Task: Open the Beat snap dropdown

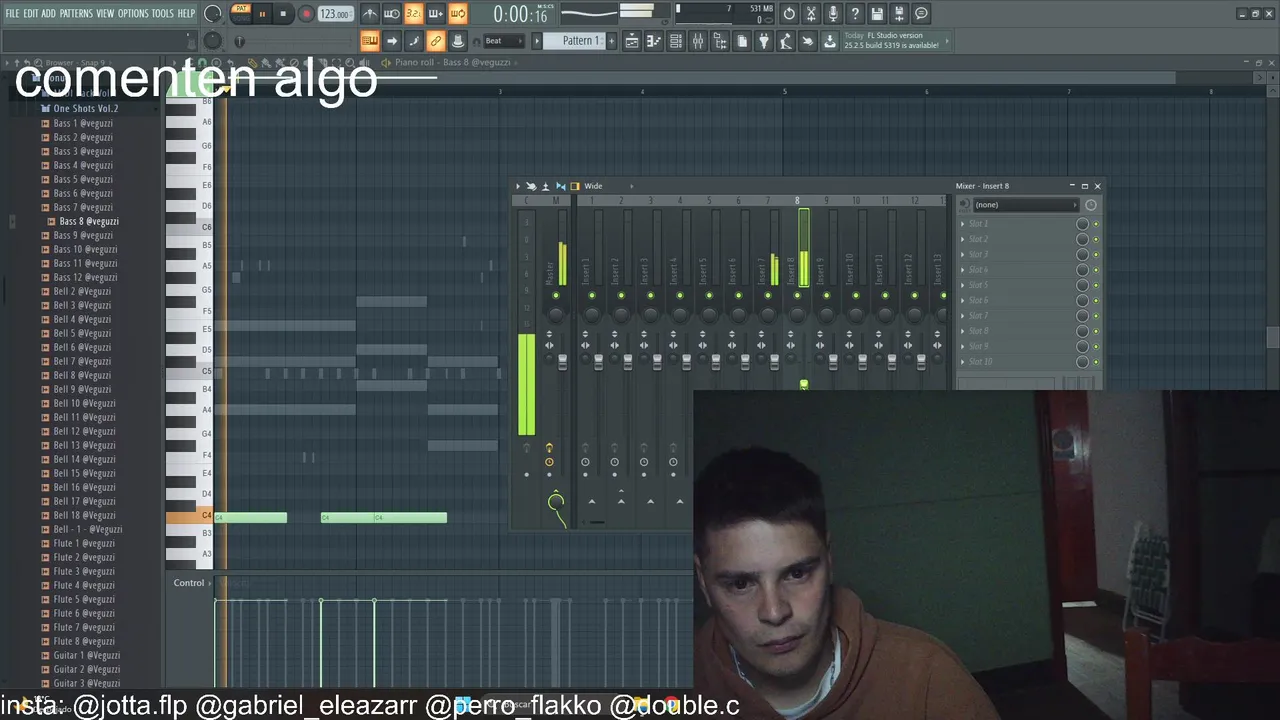Action: [x=503, y=41]
